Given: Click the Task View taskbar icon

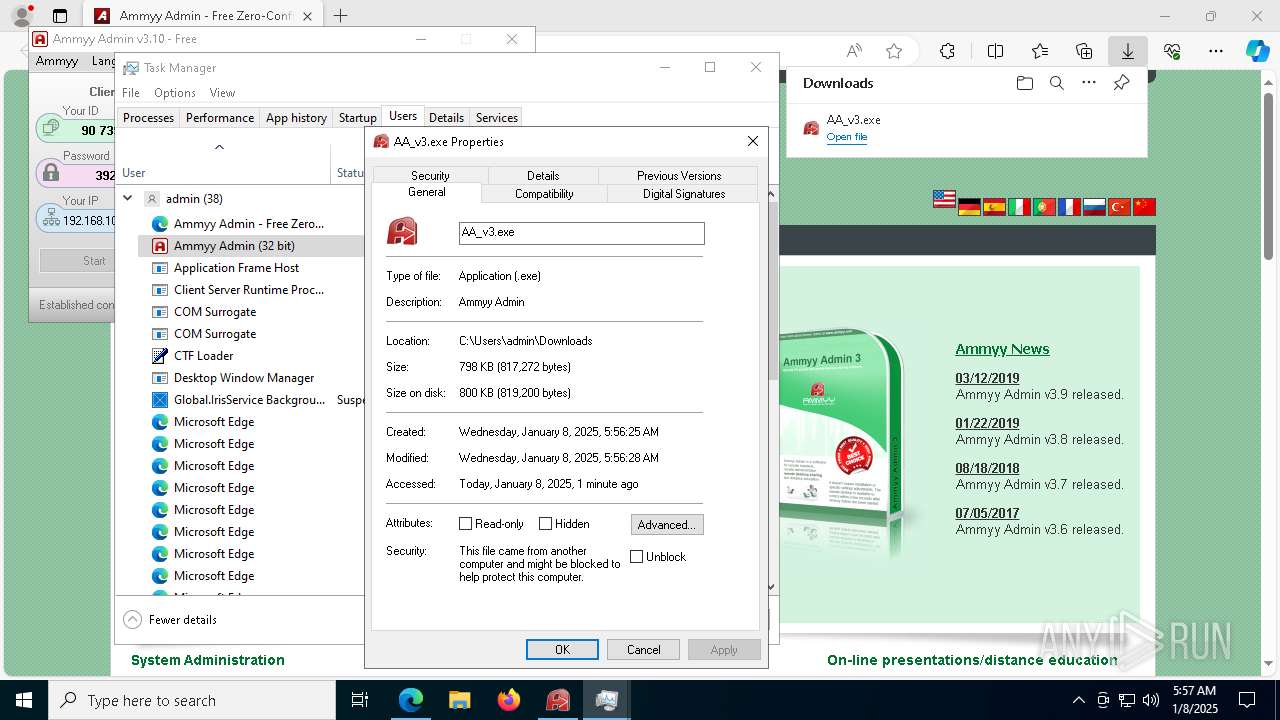Looking at the screenshot, I should [x=360, y=700].
